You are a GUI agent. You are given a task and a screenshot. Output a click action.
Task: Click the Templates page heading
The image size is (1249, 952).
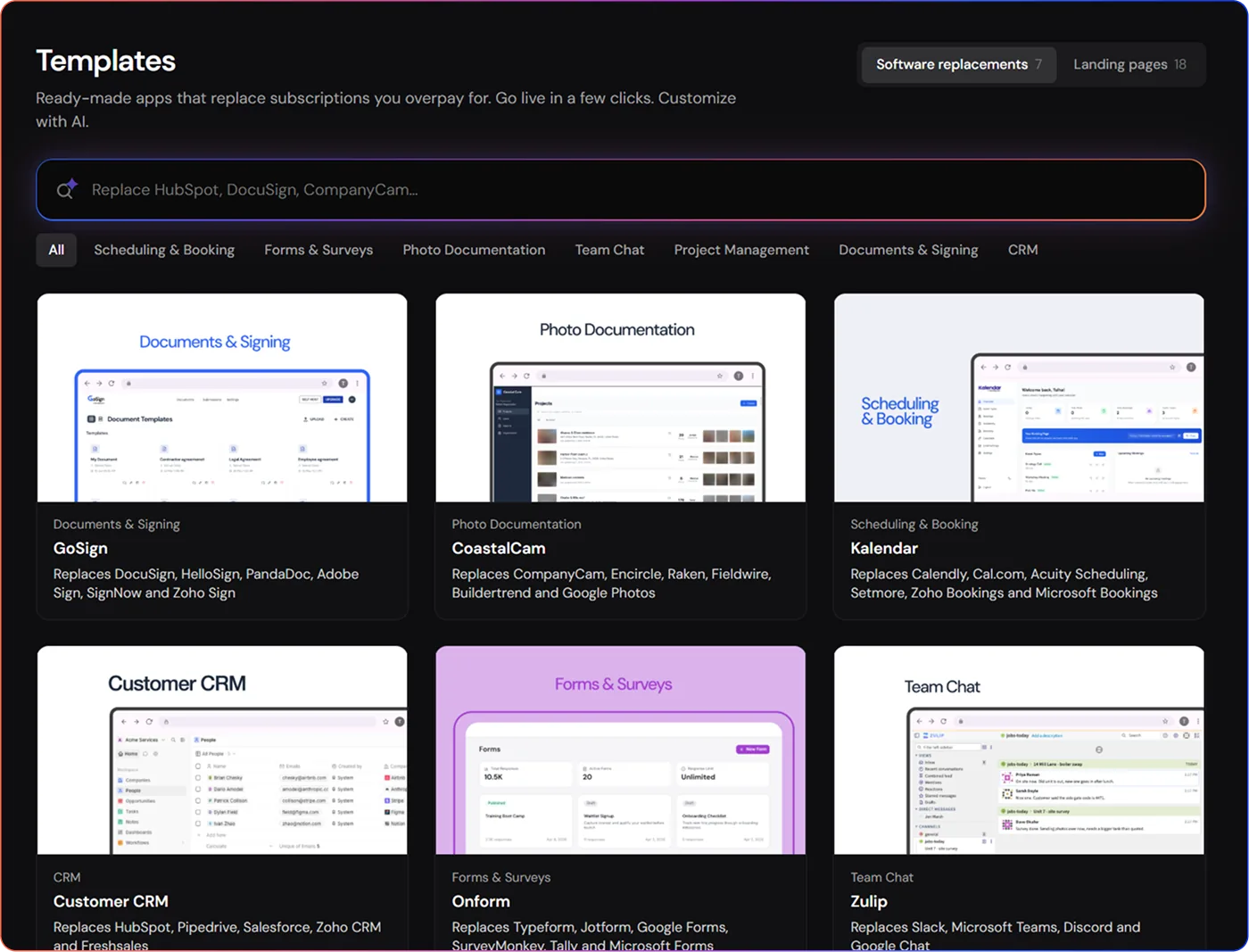(105, 61)
